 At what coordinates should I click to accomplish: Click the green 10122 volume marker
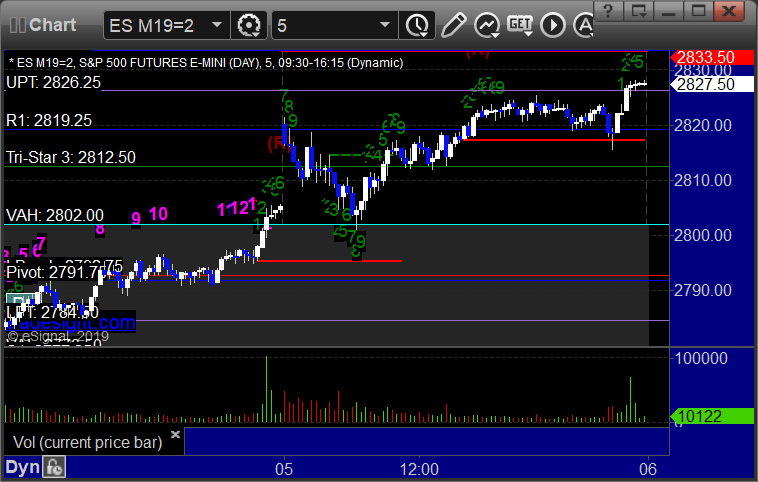pos(712,416)
